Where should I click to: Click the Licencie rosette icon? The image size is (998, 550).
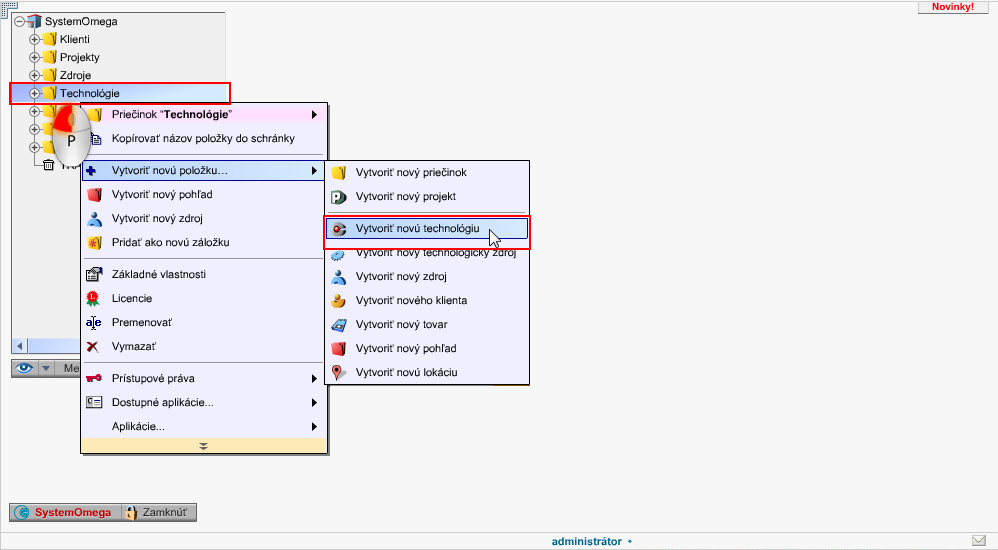[94, 298]
